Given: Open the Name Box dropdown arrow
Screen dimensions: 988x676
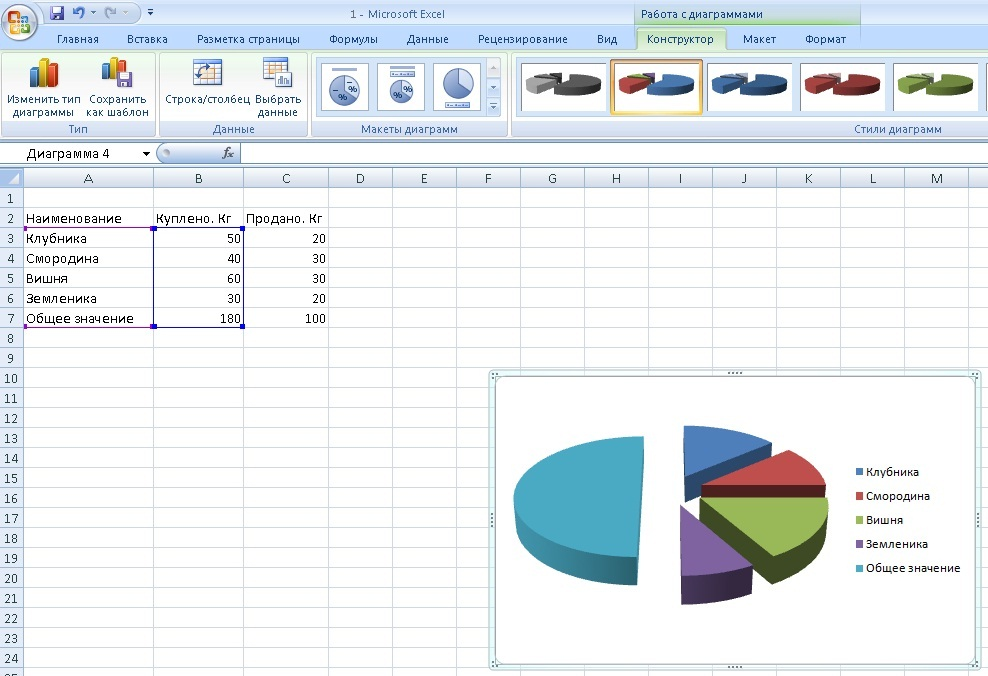Looking at the screenshot, I should (x=146, y=154).
